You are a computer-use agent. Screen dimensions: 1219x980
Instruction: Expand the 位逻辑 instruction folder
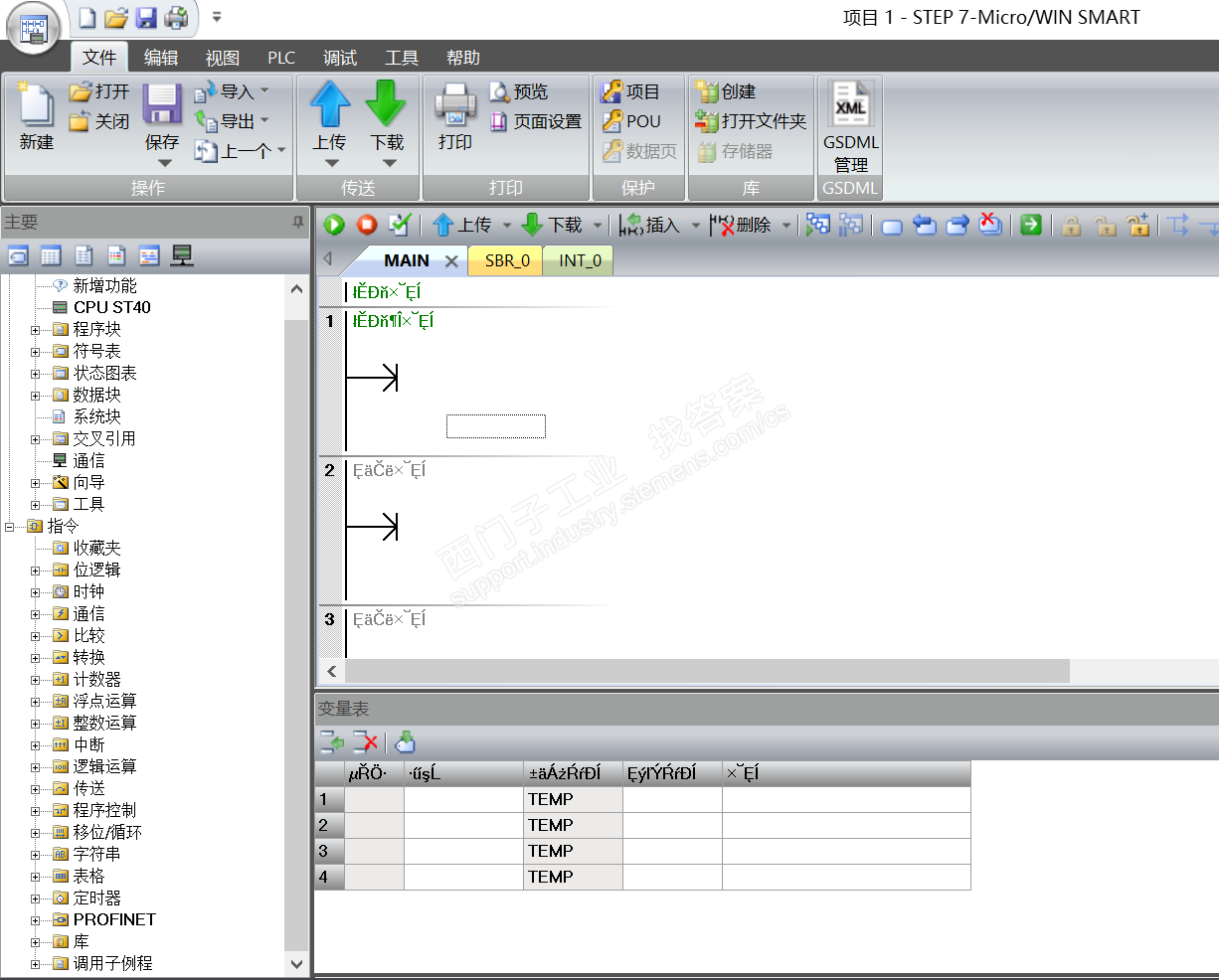point(36,571)
